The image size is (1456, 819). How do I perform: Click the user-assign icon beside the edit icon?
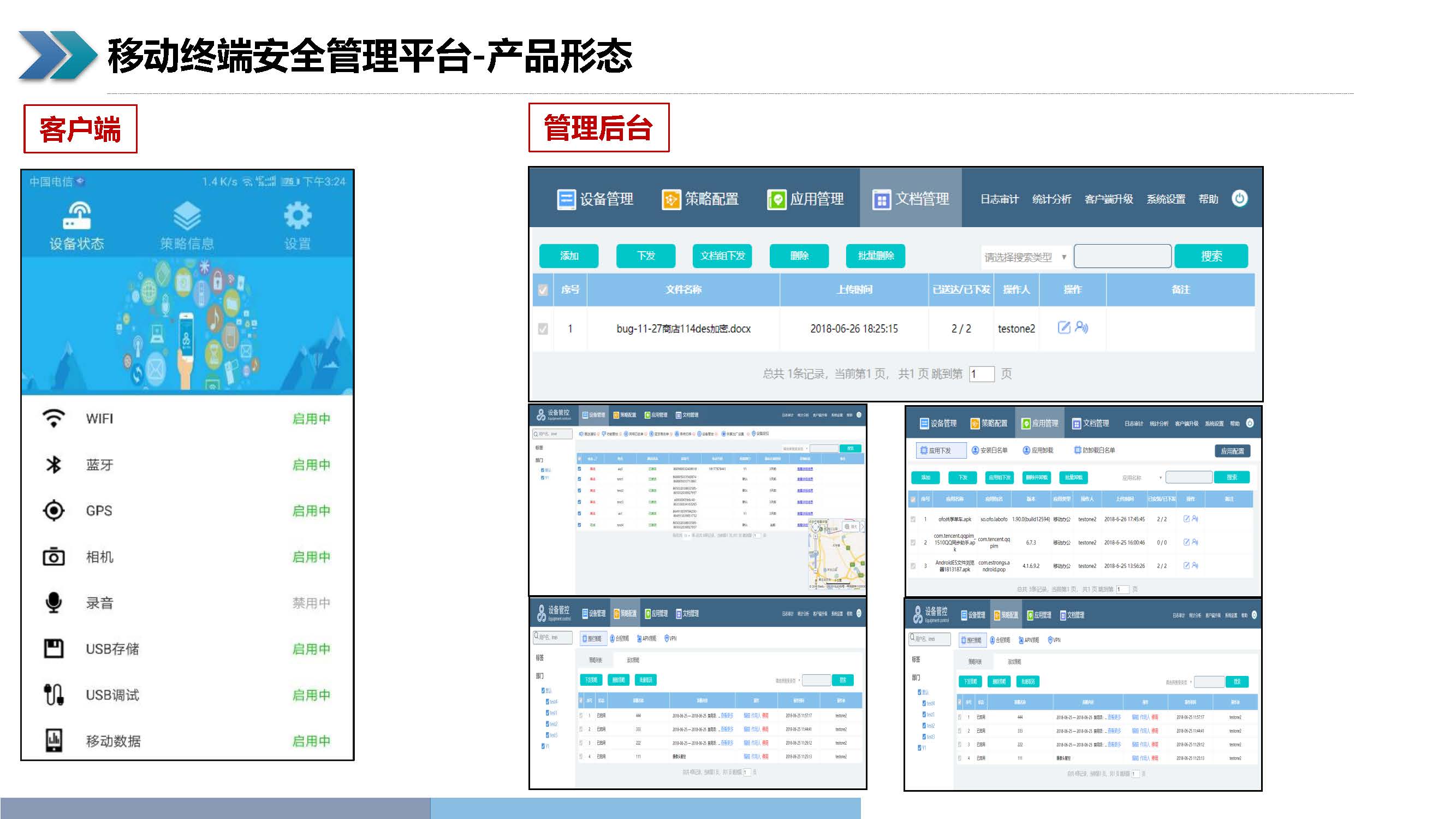pyautogui.click(x=1081, y=327)
